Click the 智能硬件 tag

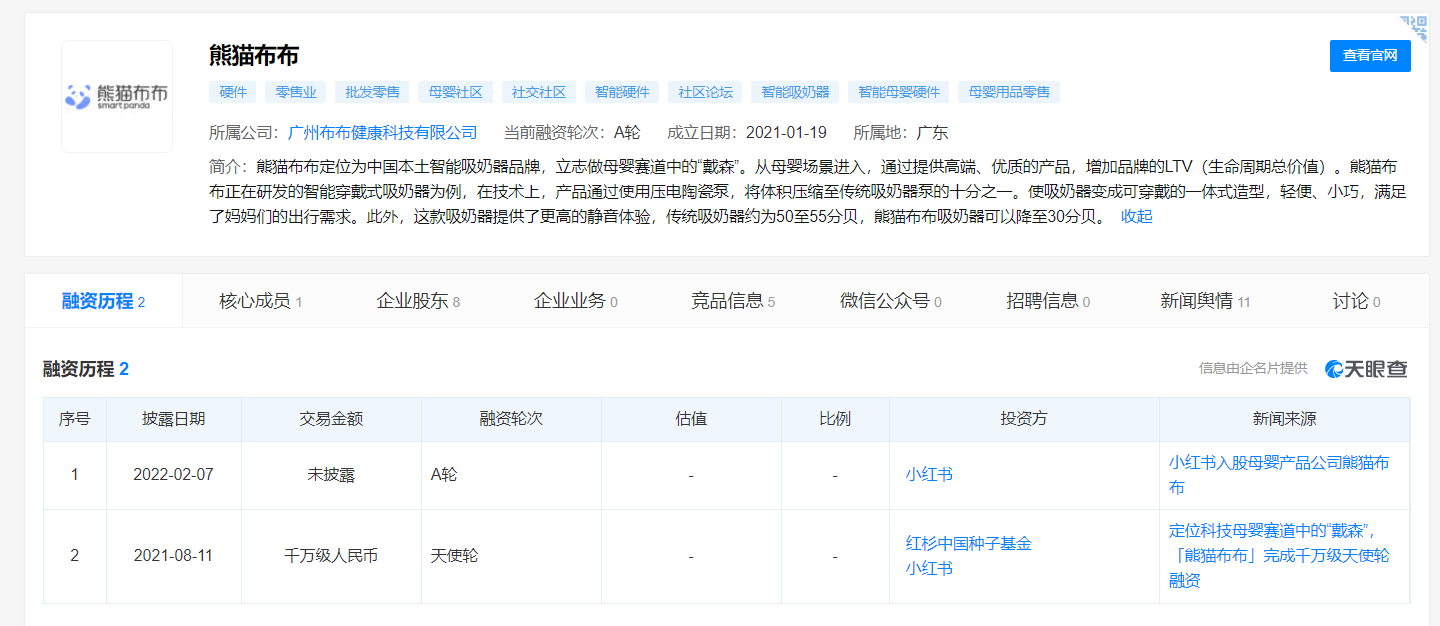(622, 92)
